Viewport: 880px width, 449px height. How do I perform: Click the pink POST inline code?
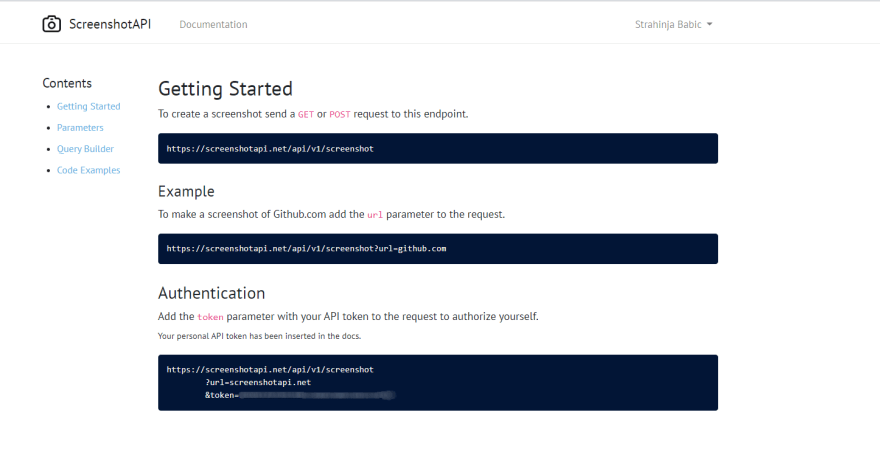340,114
